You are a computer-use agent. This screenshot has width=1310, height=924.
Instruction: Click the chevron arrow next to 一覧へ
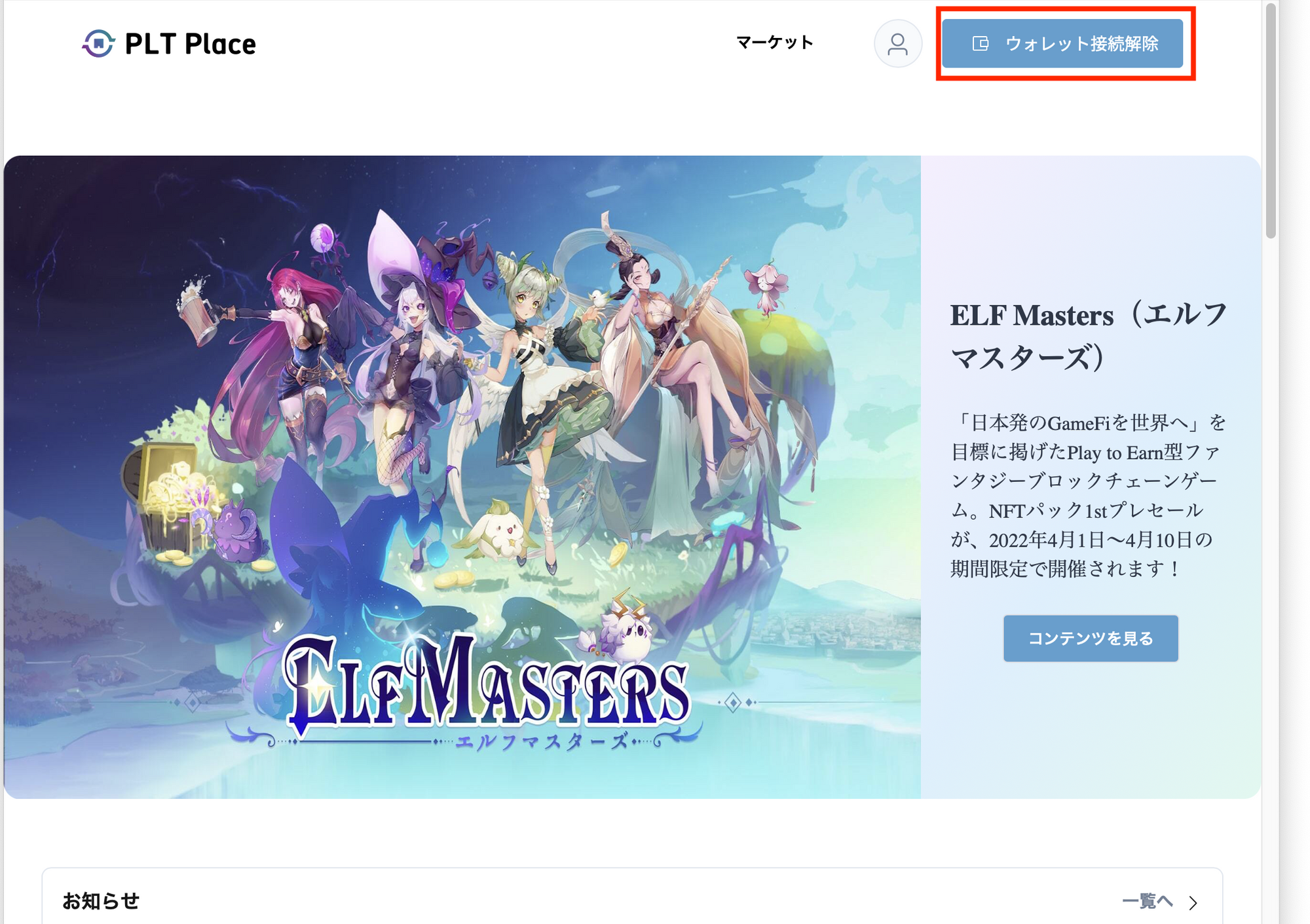(x=1193, y=902)
